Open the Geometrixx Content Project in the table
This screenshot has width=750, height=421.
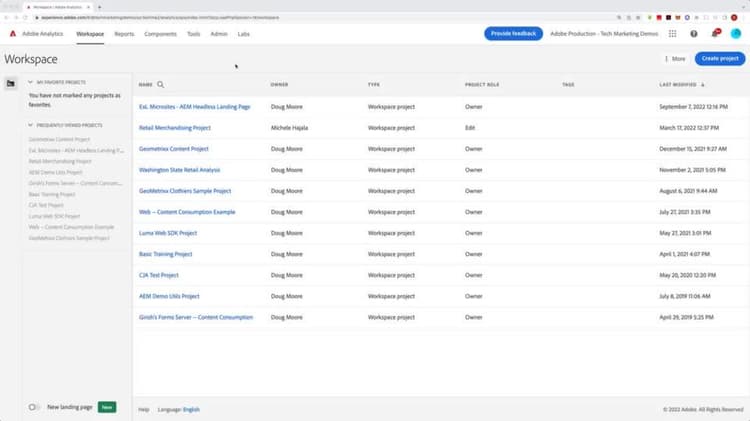point(174,149)
